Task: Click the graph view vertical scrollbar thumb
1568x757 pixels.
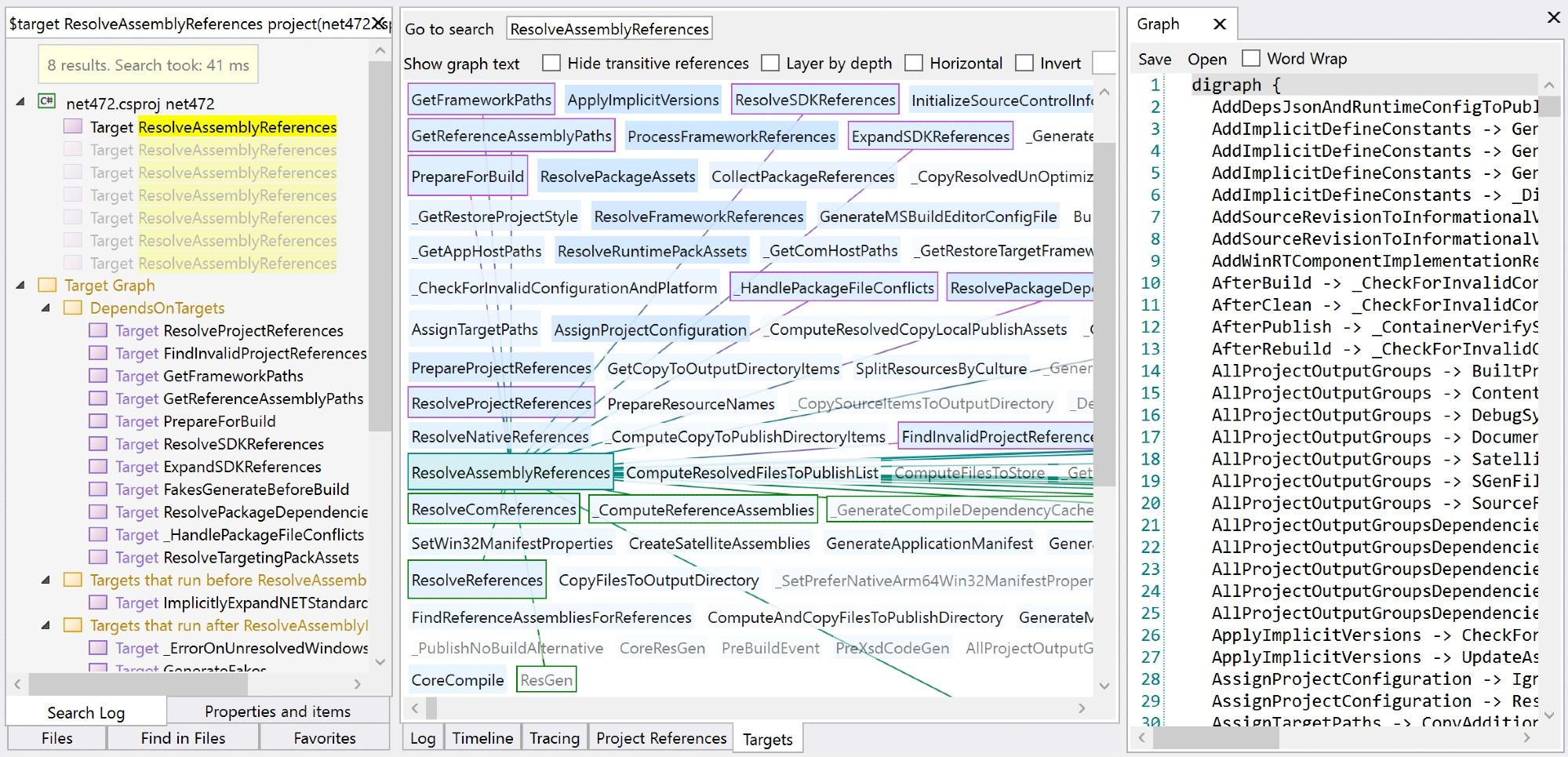Action: (x=1104, y=314)
